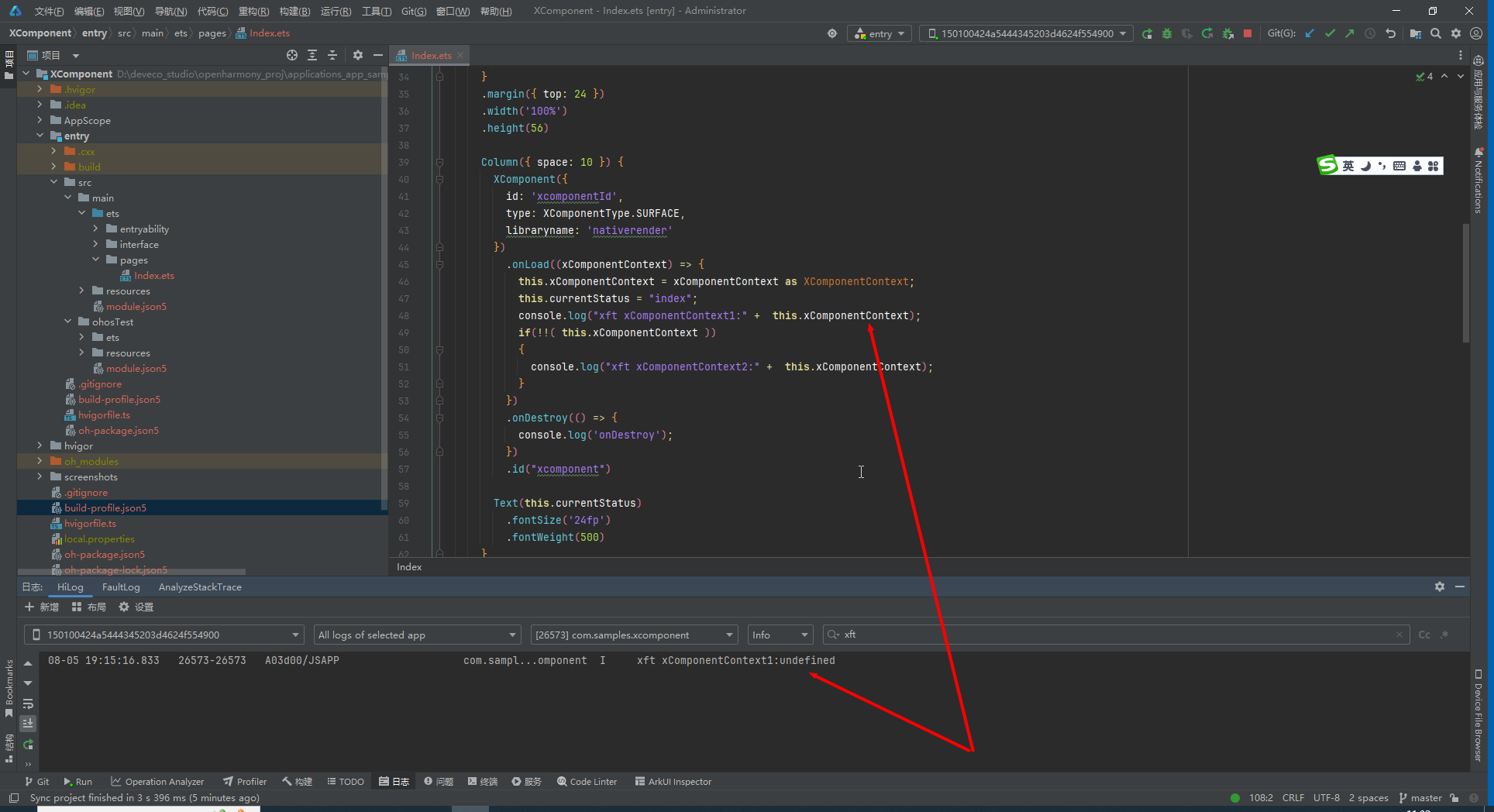
Task: Click the Run entry green arrow icon
Action: point(1147,34)
